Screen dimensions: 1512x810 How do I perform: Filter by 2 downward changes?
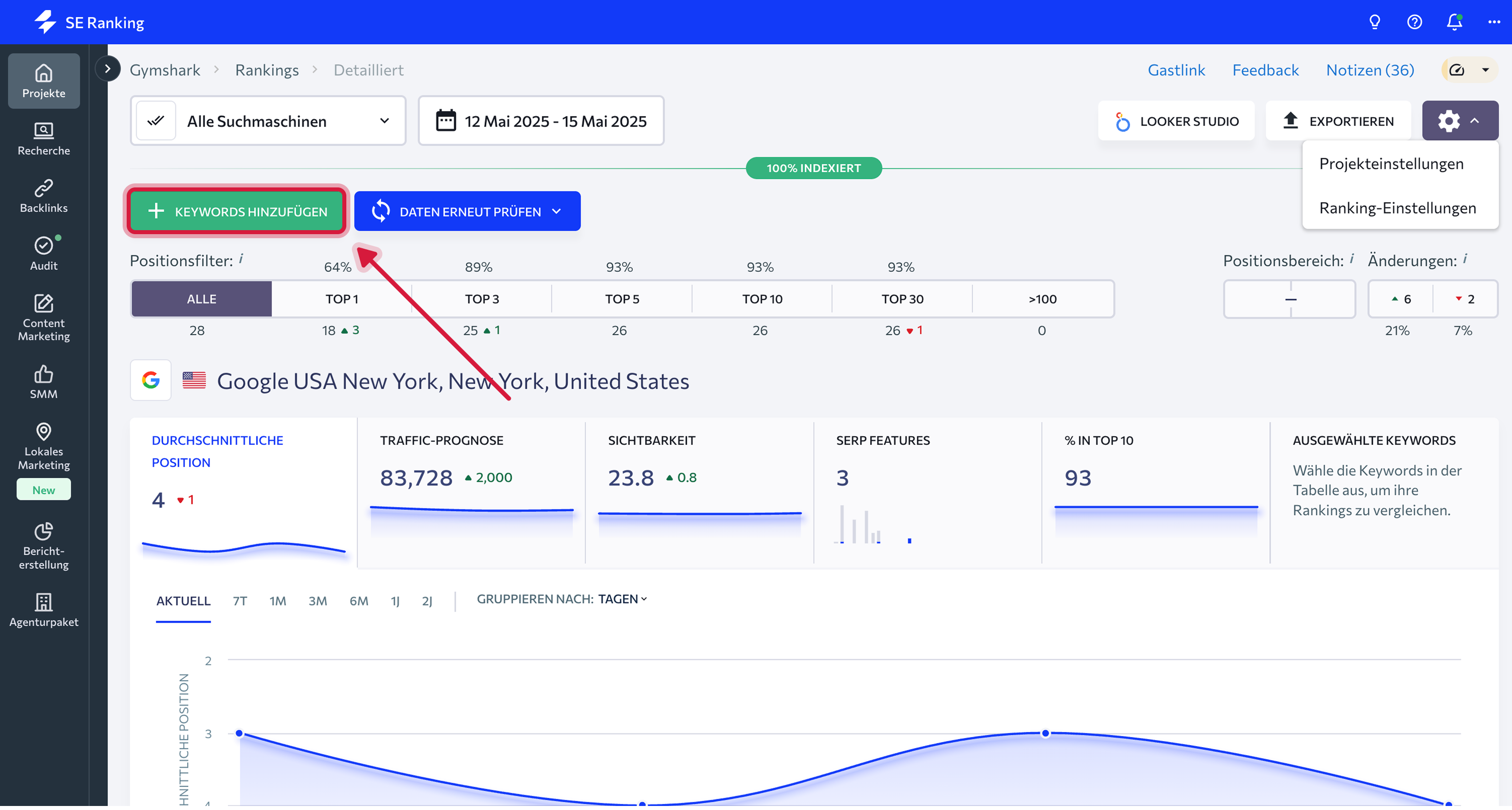click(1465, 299)
